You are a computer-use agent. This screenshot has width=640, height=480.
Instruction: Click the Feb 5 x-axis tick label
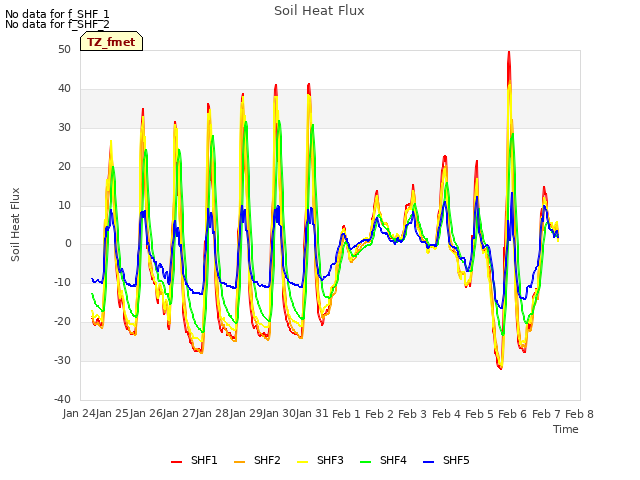[x=479, y=414]
